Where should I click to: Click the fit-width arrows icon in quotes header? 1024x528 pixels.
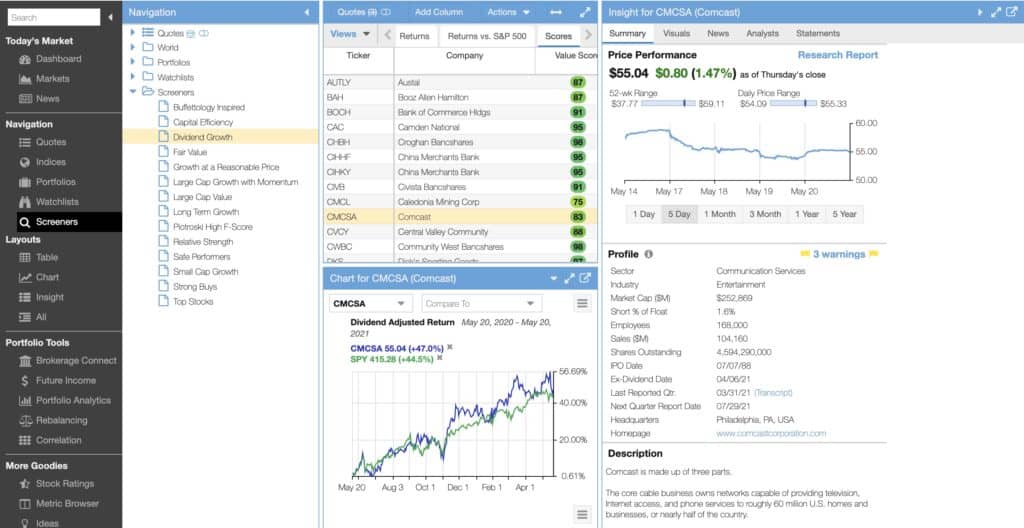tap(556, 12)
